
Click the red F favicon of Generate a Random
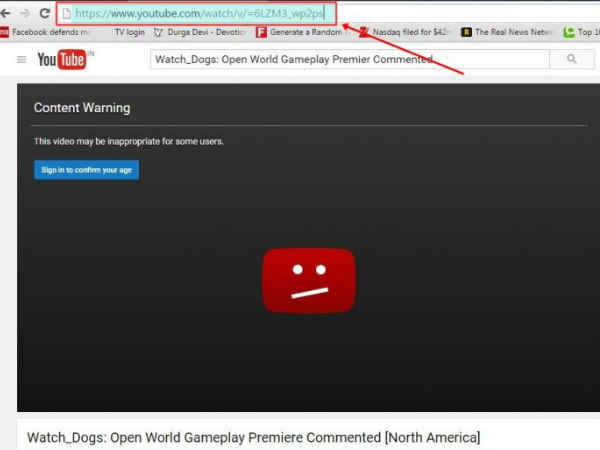(x=261, y=32)
